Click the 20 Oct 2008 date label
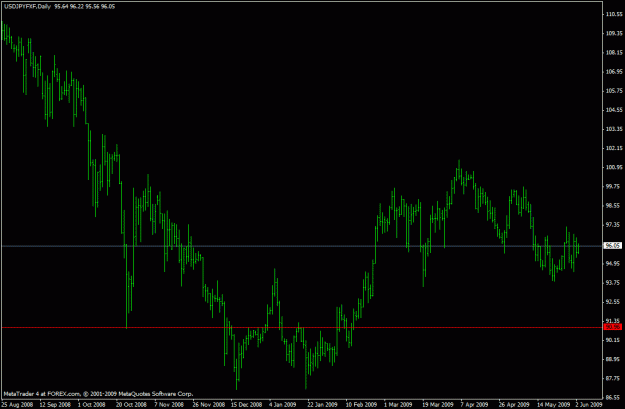 pos(132,405)
